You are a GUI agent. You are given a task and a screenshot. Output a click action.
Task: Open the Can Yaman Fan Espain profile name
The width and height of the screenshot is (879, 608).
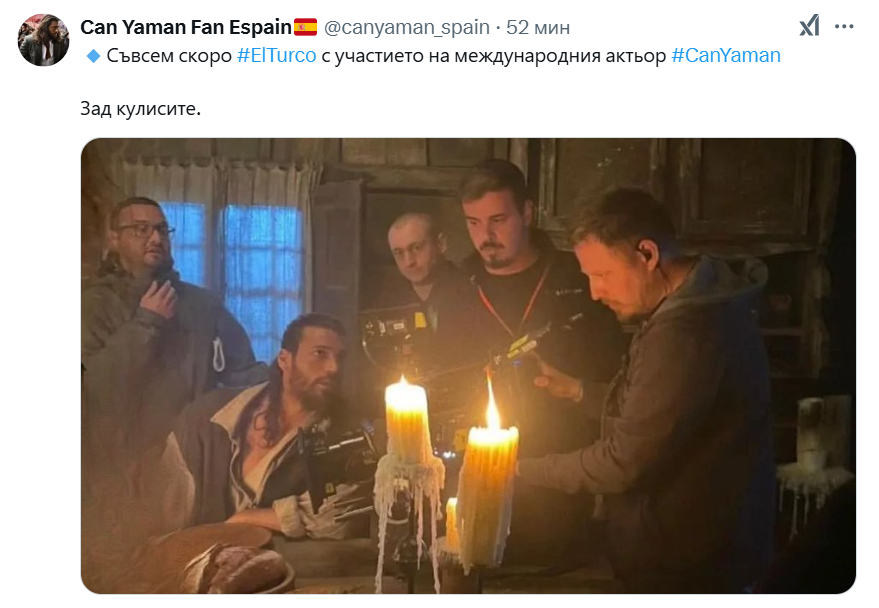pyautogui.click(x=186, y=27)
